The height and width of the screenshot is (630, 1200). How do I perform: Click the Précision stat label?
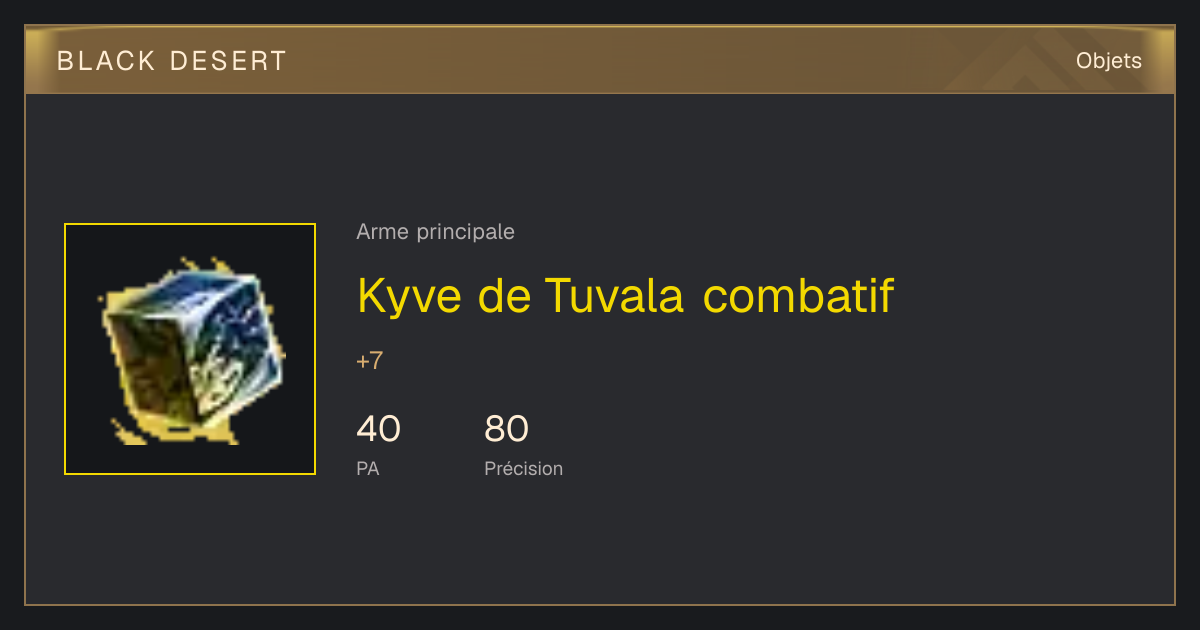point(523,468)
